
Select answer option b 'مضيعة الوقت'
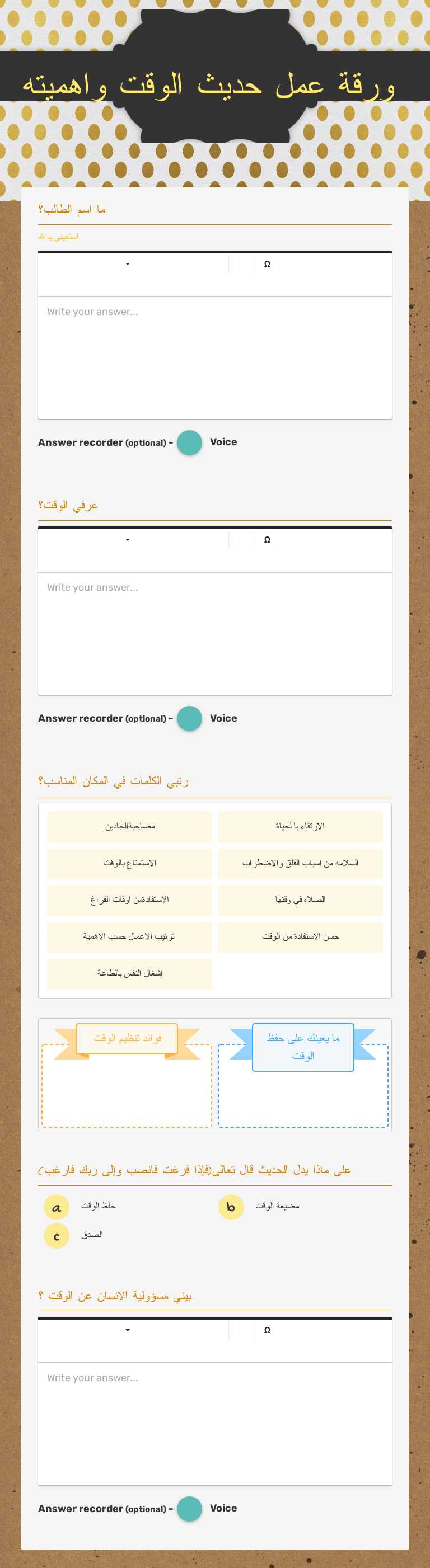tap(230, 1207)
